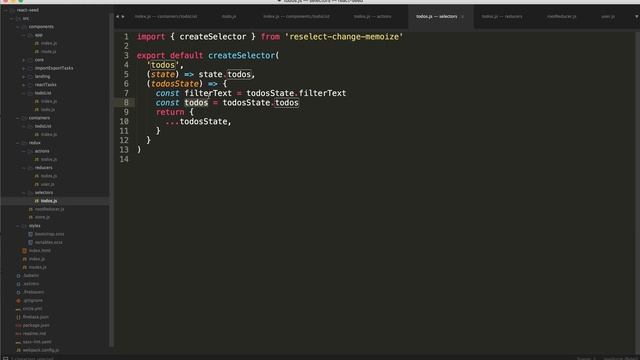Collapse the selectors folder
Viewport: 640px width, 360px height.
click(23, 193)
